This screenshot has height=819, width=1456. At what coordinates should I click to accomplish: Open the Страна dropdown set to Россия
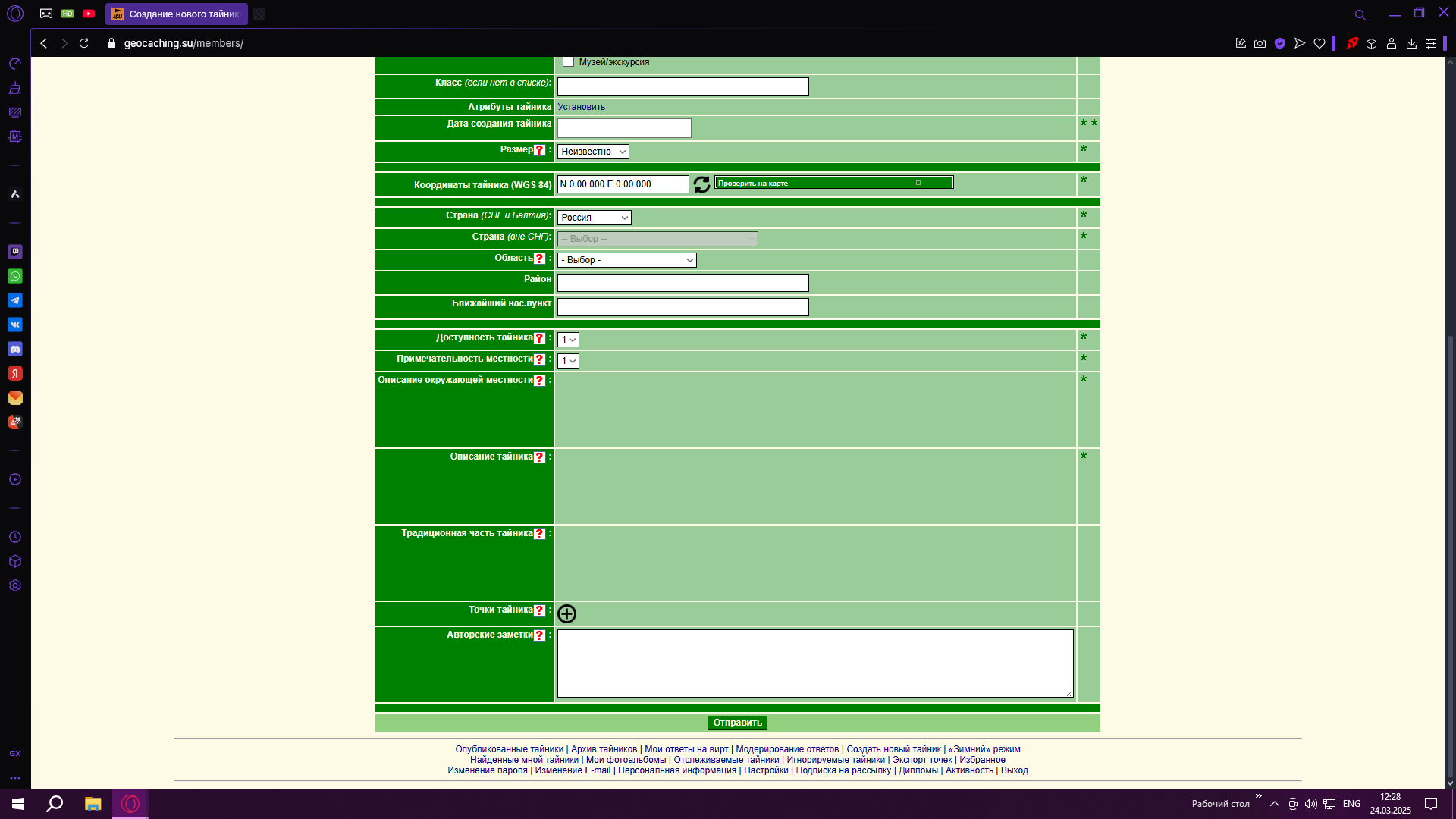[x=594, y=218]
